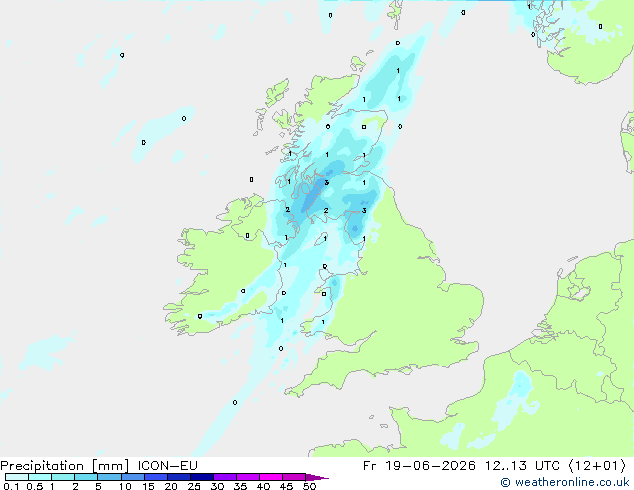Screen dimensions: 634x490
Task: Click the '0.1' legend scale label
Action: (x=11, y=486)
